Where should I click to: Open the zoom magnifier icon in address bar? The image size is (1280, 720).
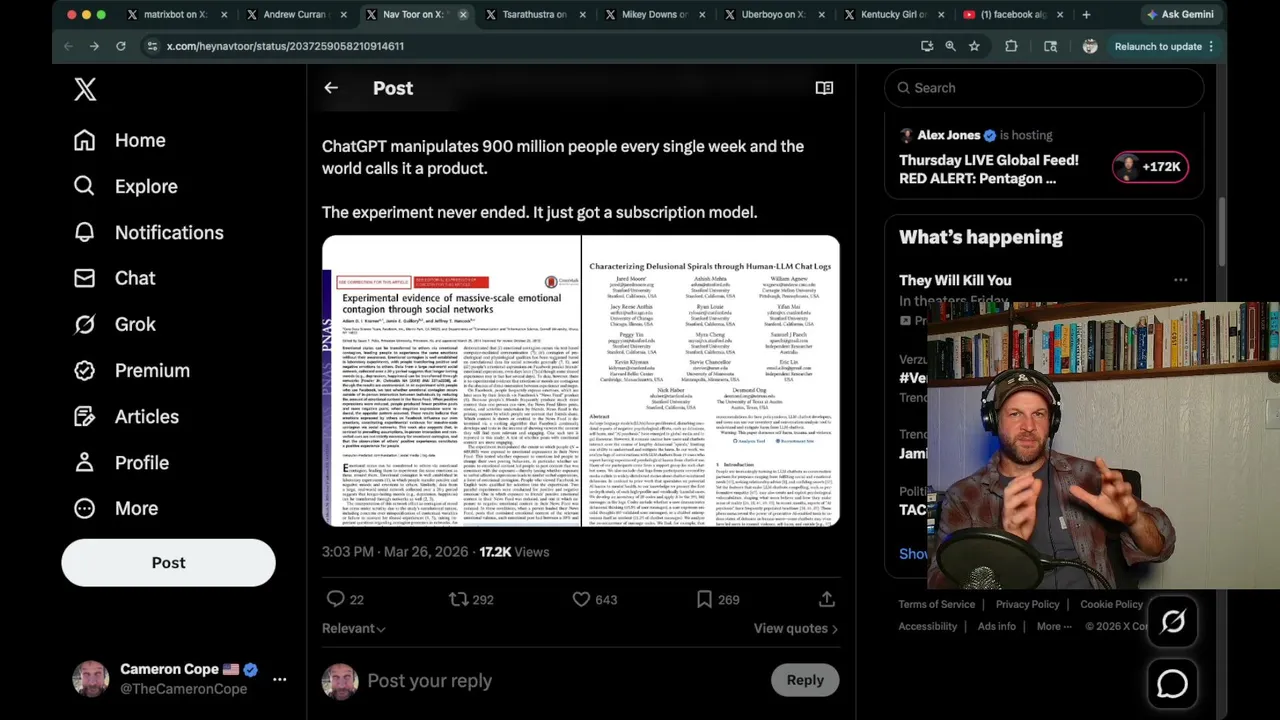pyautogui.click(x=950, y=46)
